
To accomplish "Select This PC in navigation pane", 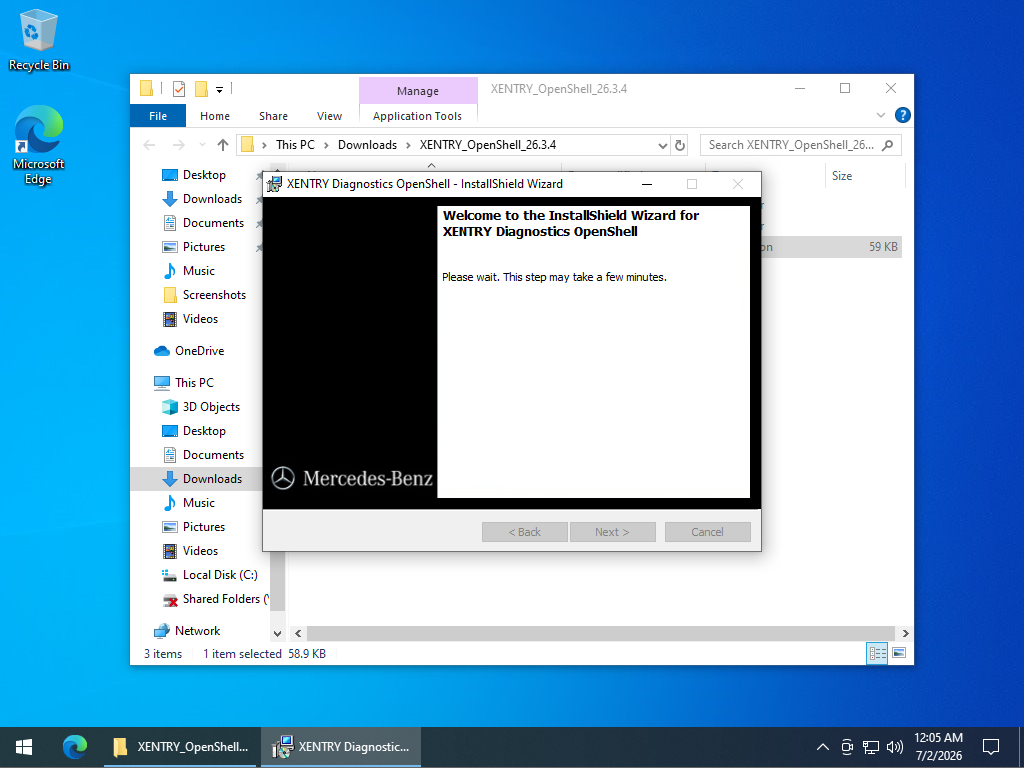I will click(x=194, y=383).
